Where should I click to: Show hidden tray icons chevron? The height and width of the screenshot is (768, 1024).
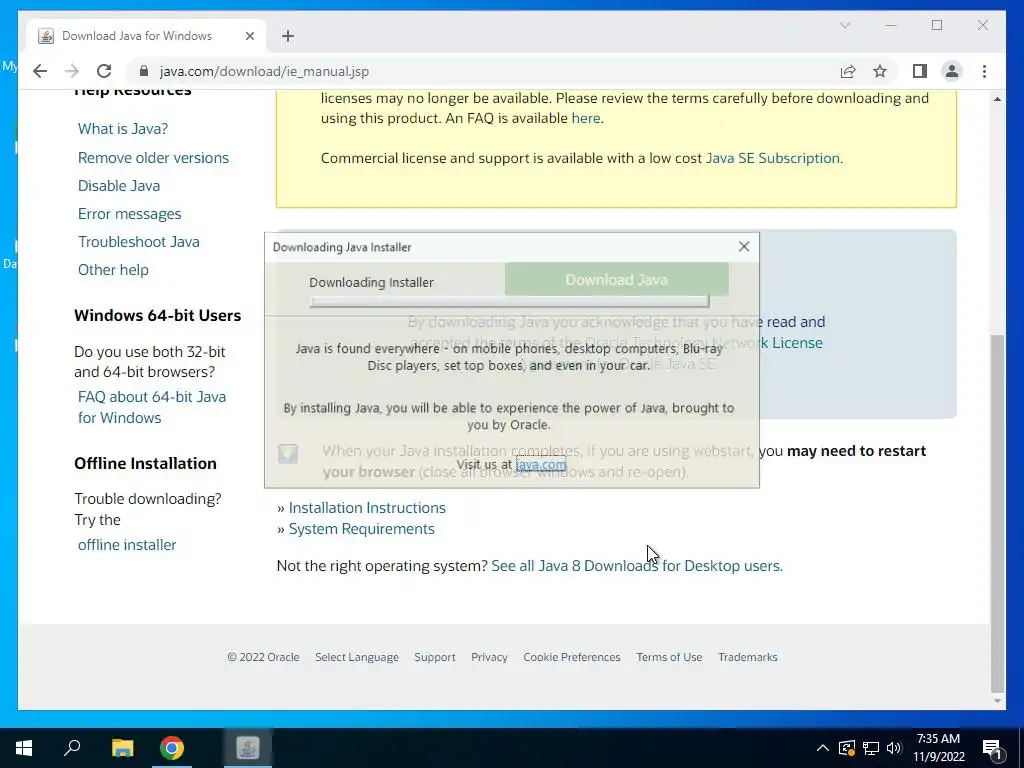pyautogui.click(x=823, y=748)
